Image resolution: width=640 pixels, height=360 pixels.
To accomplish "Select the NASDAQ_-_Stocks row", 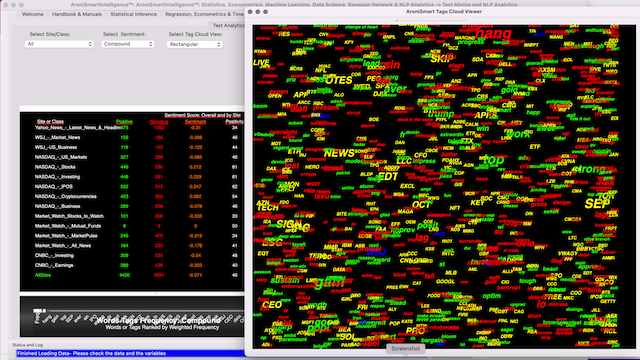I will pyautogui.click(x=132, y=167).
